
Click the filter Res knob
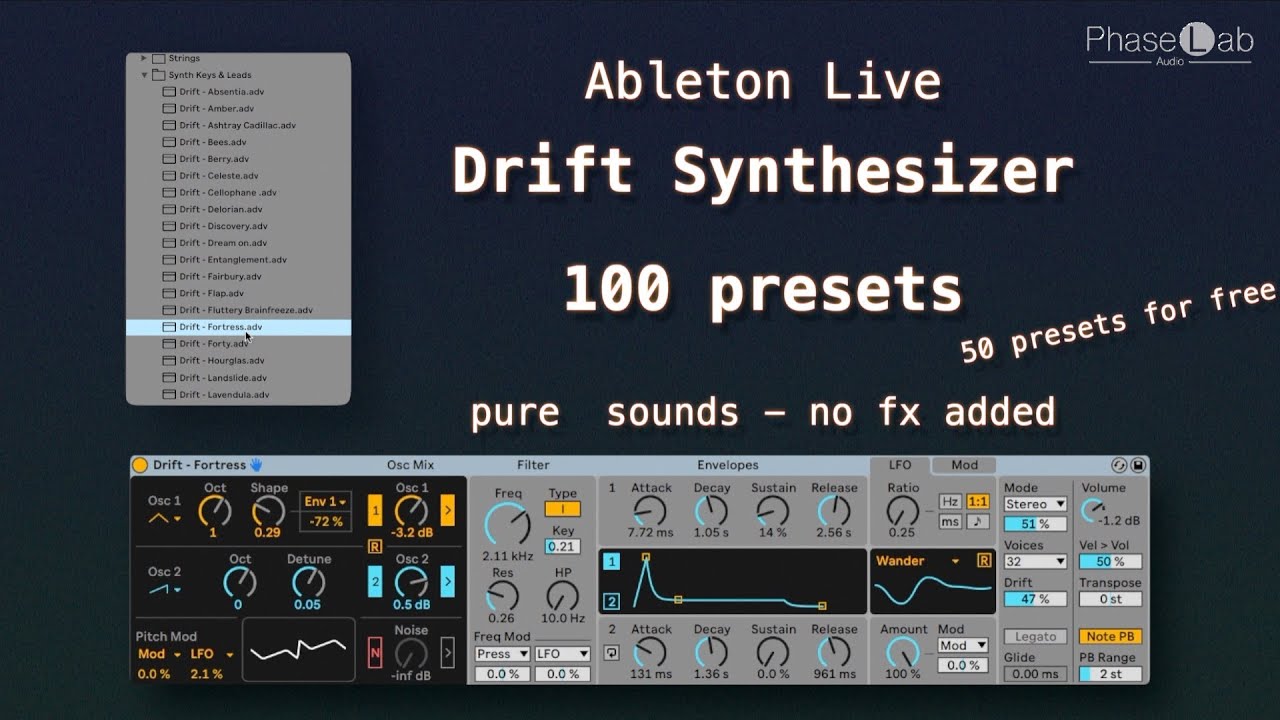[x=502, y=596]
